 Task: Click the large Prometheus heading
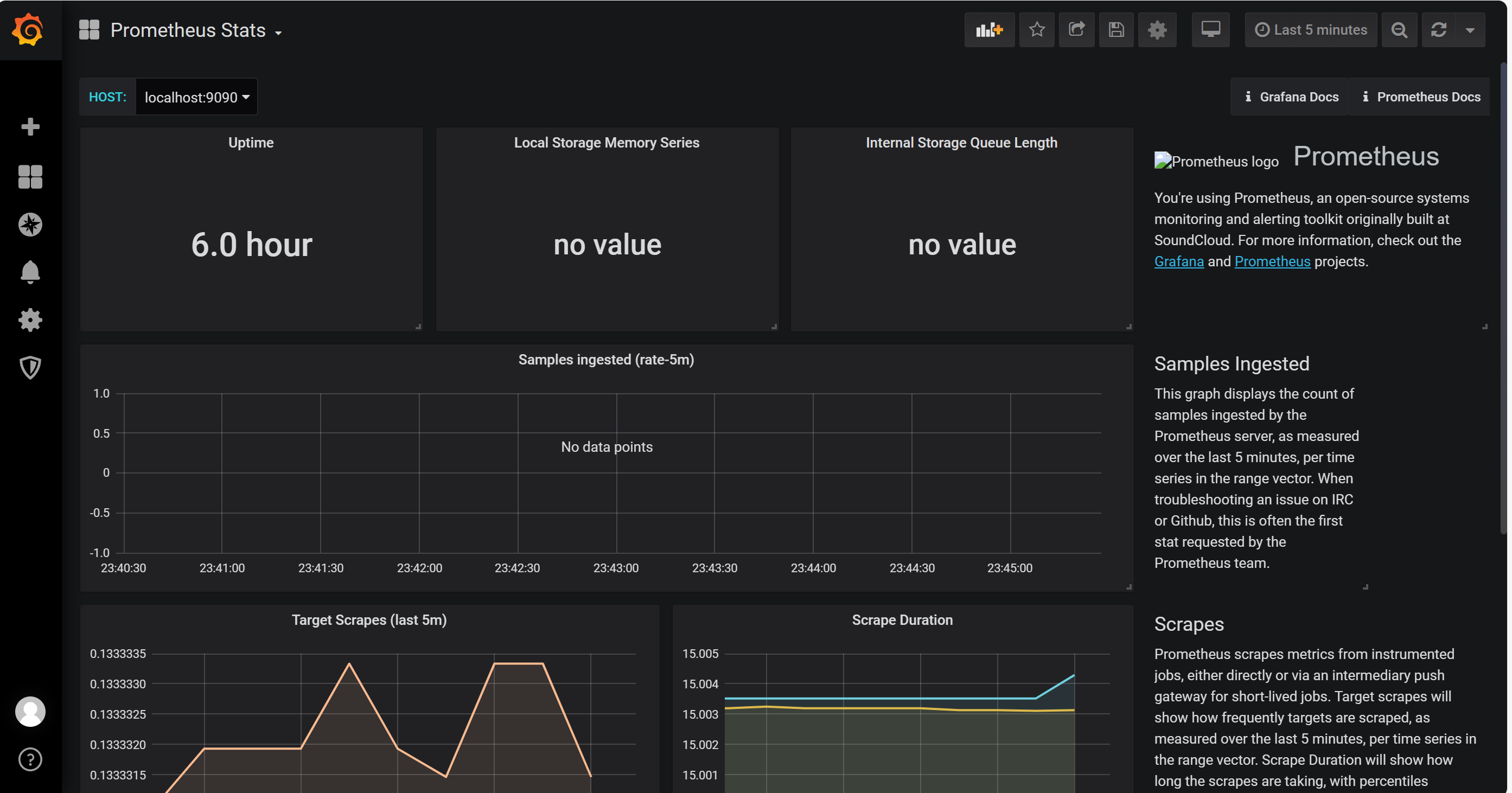(x=1366, y=157)
